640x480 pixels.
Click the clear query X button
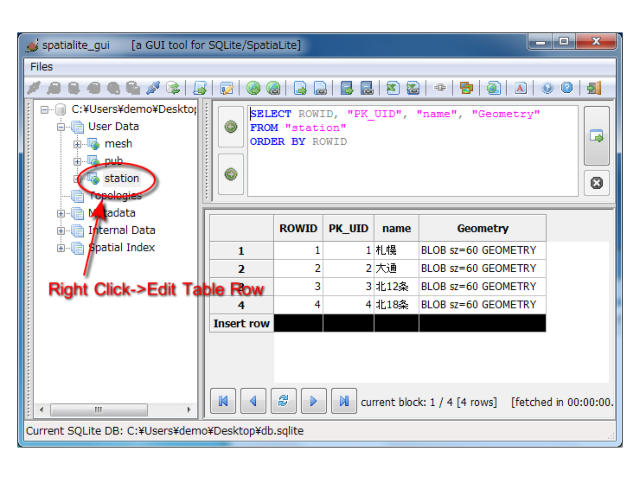597,183
